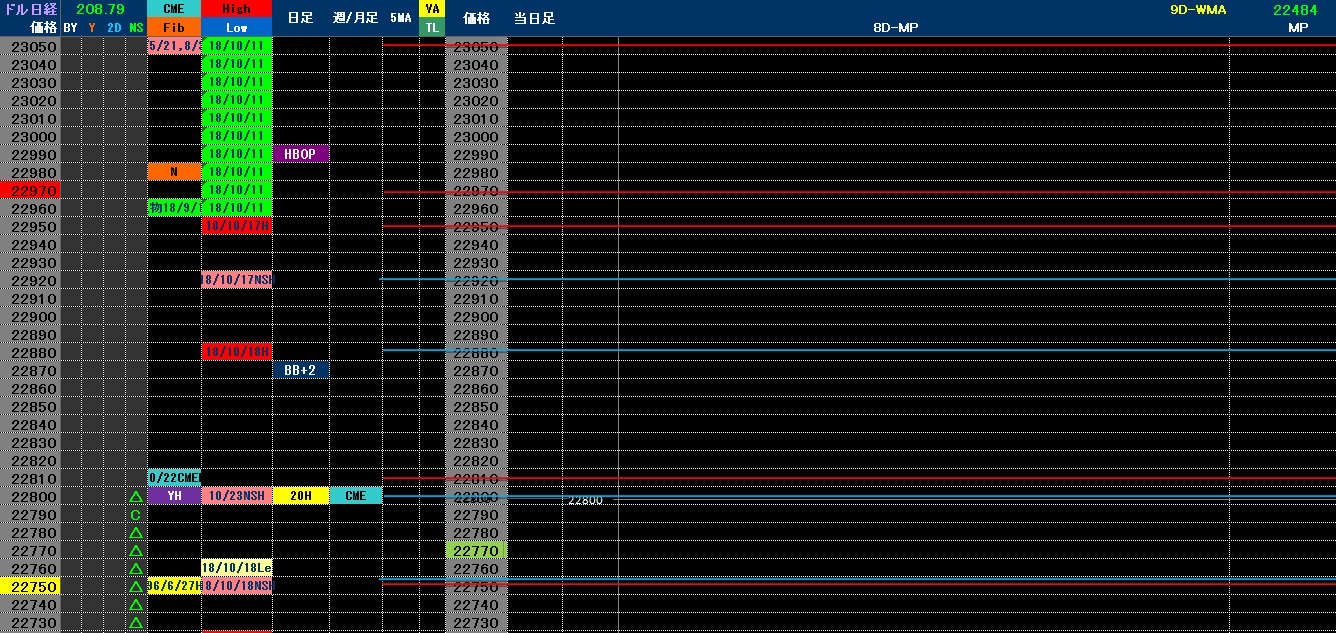
Task: Select the pink 18/10/18NSH cell
Action: coord(237,586)
